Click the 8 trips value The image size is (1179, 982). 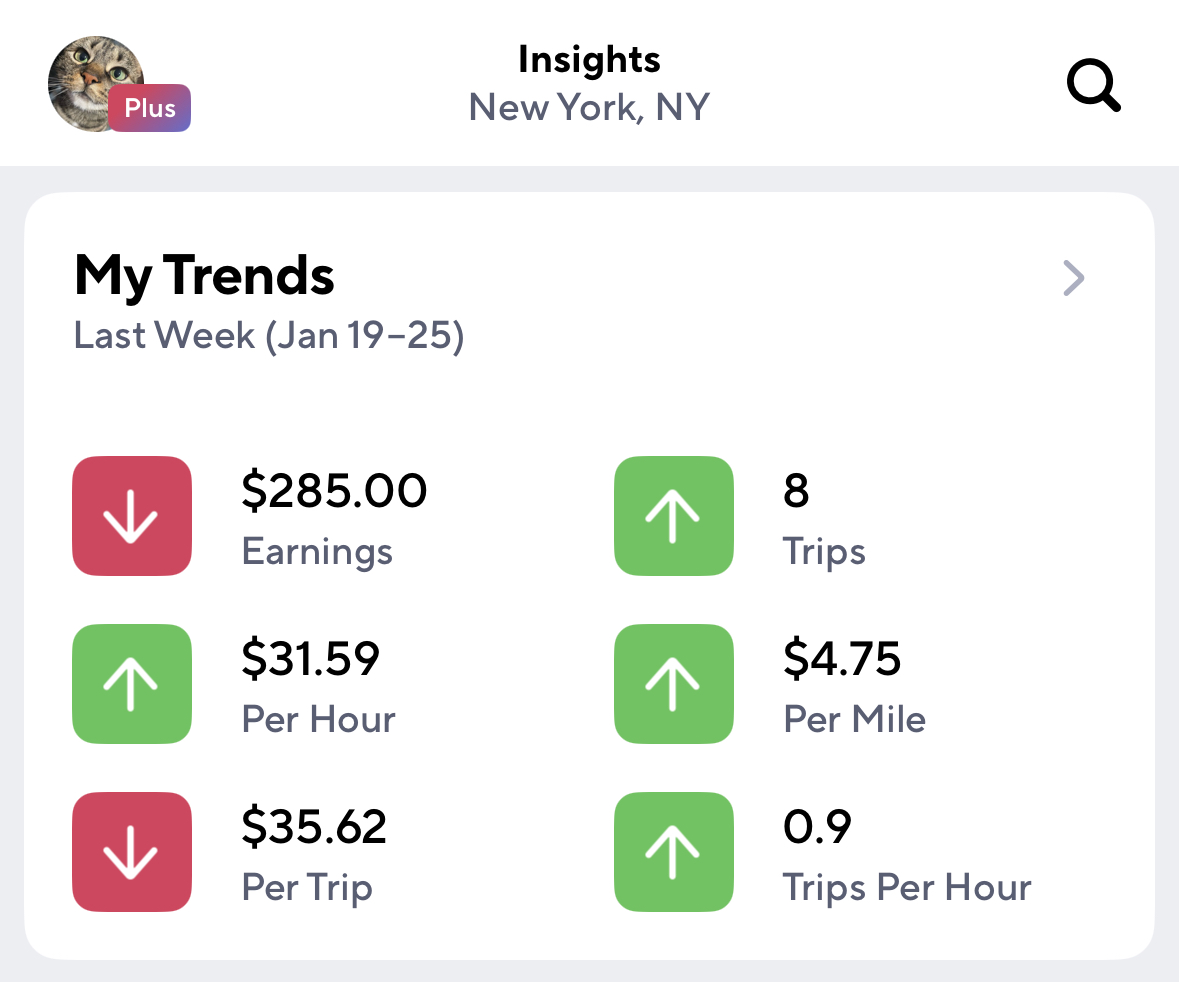click(796, 491)
